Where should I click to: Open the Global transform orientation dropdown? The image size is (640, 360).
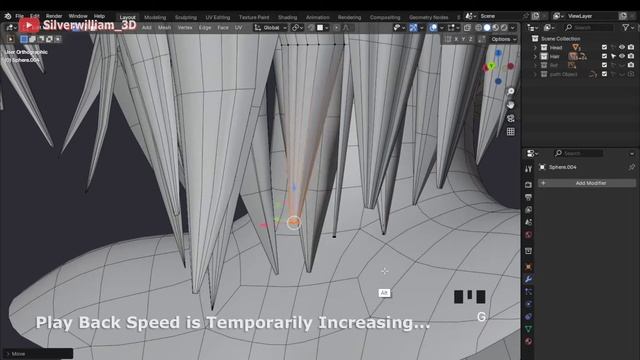point(271,28)
